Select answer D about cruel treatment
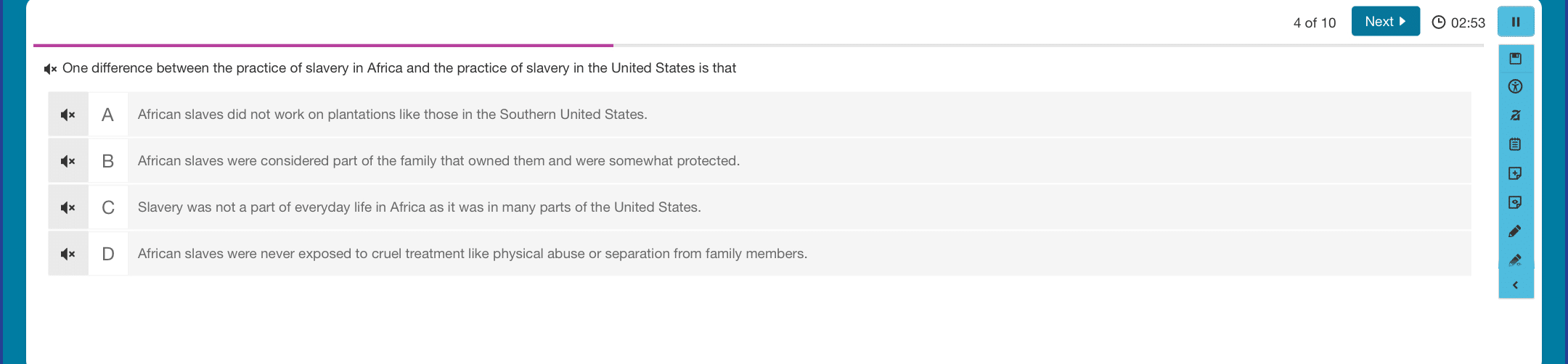The image size is (1568, 364). (780, 254)
